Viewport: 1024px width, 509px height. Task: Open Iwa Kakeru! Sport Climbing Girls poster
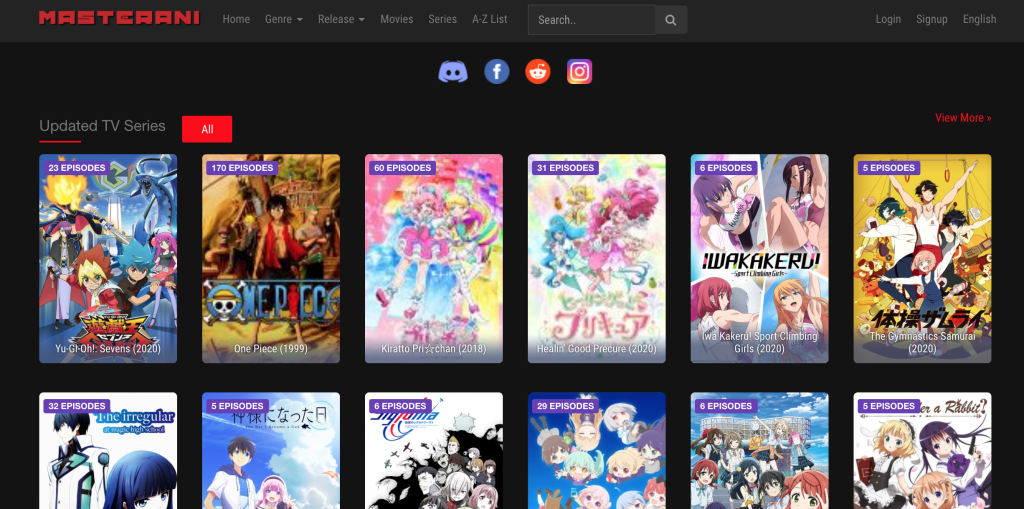click(x=760, y=258)
